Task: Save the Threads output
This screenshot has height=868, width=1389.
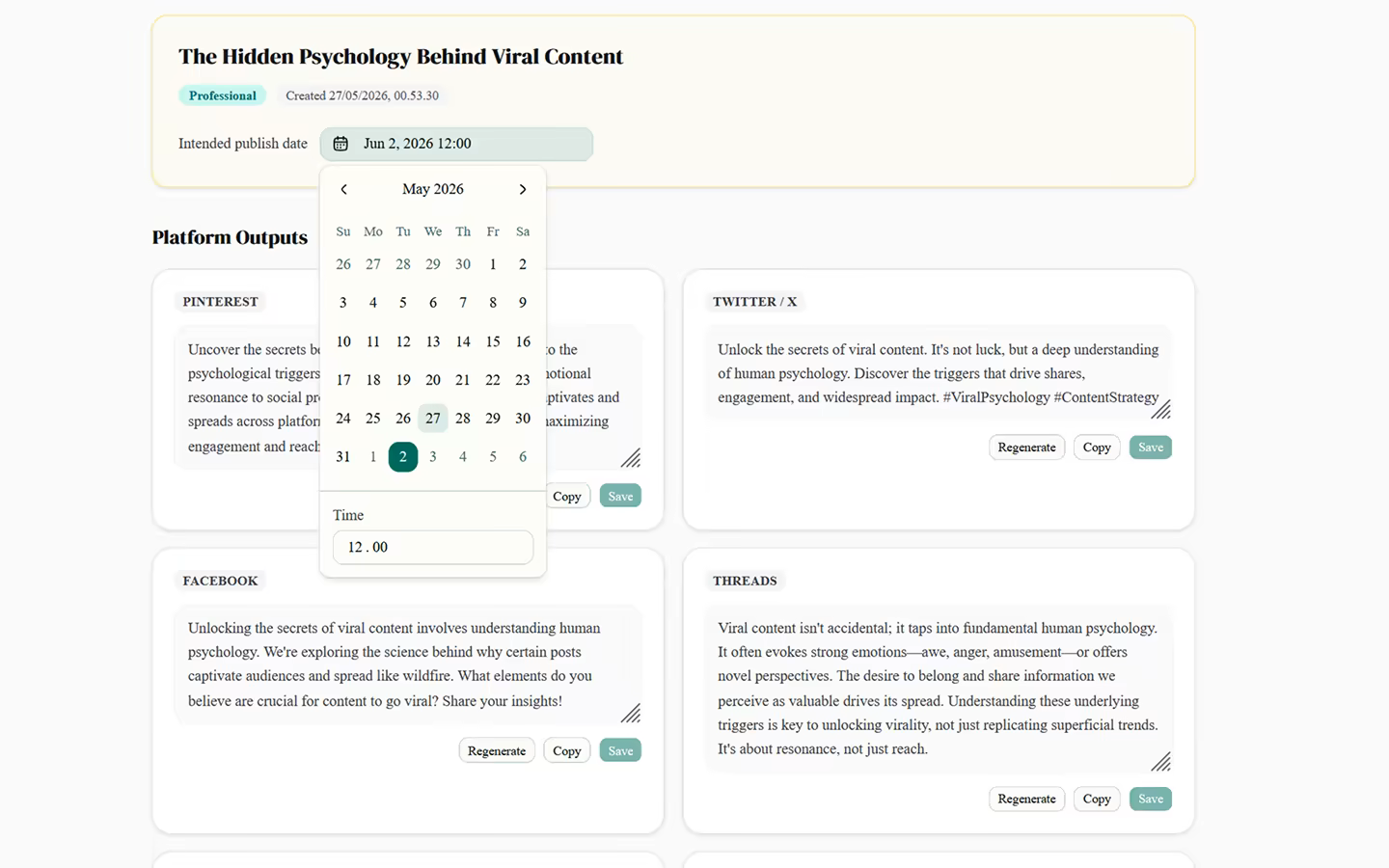Action: (x=1151, y=799)
